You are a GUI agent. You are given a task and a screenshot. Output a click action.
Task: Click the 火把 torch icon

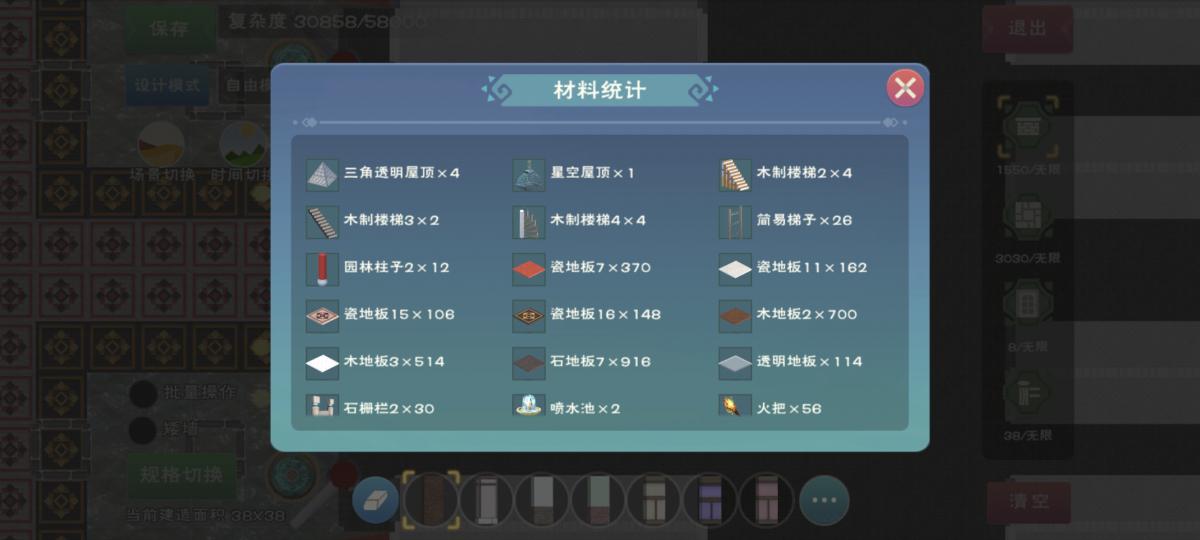click(735, 406)
